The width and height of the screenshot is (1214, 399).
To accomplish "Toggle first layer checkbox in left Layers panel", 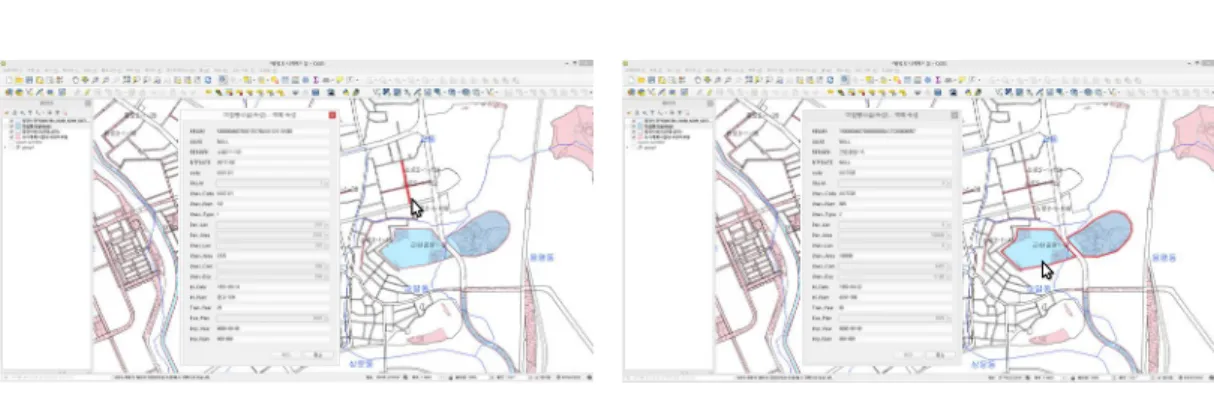I will [12, 121].
